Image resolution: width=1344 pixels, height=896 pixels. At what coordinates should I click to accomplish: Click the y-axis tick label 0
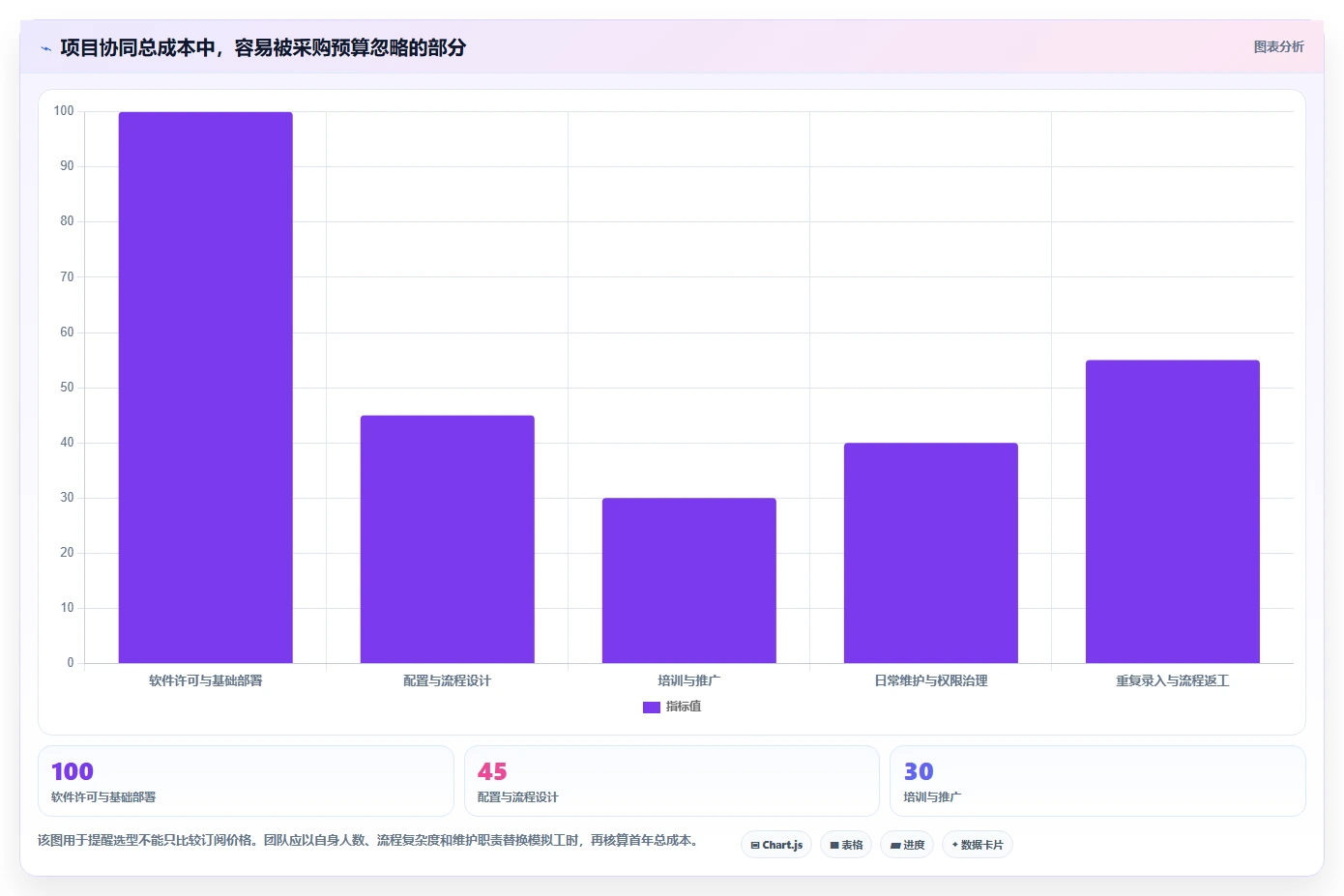click(x=71, y=663)
